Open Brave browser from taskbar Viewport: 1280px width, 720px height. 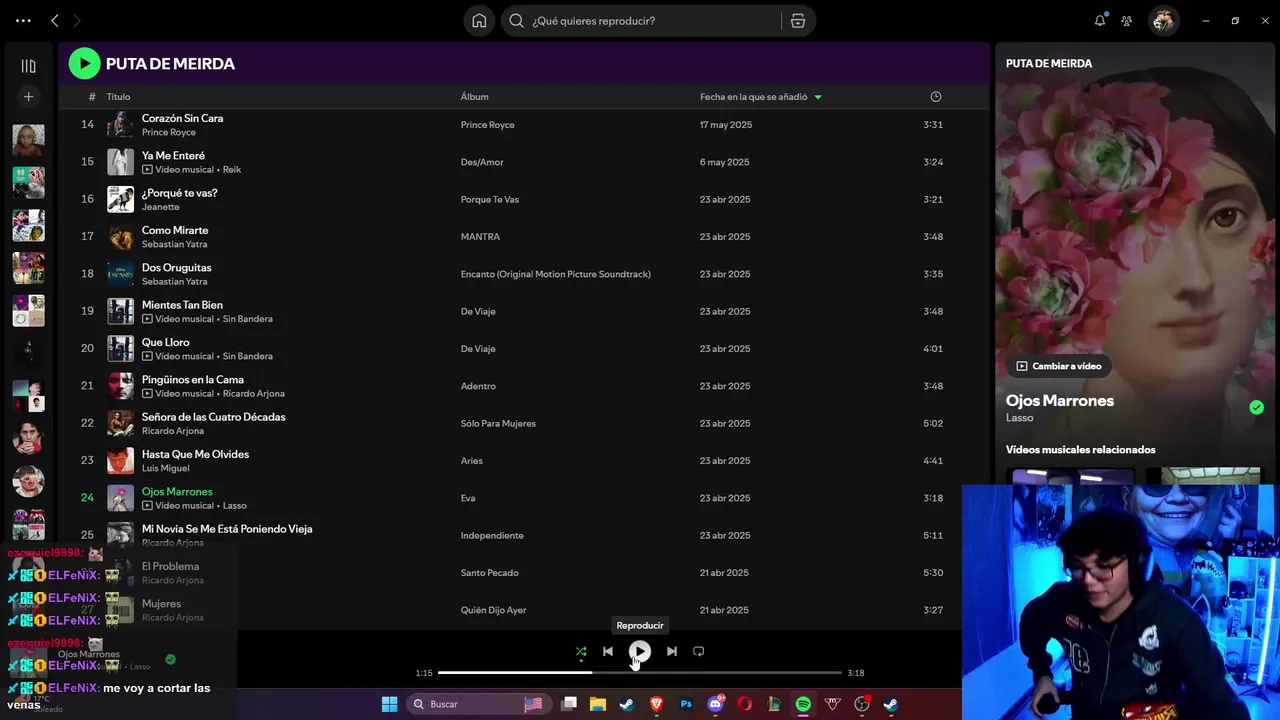point(657,704)
